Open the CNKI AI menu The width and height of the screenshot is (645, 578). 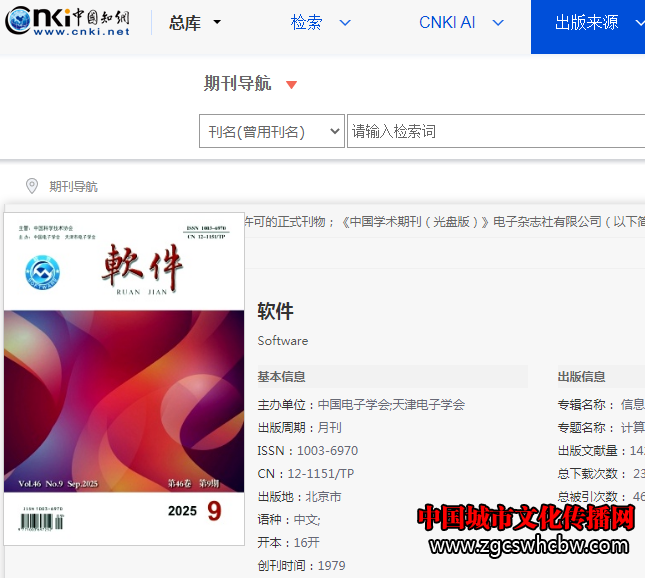click(x=447, y=22)
